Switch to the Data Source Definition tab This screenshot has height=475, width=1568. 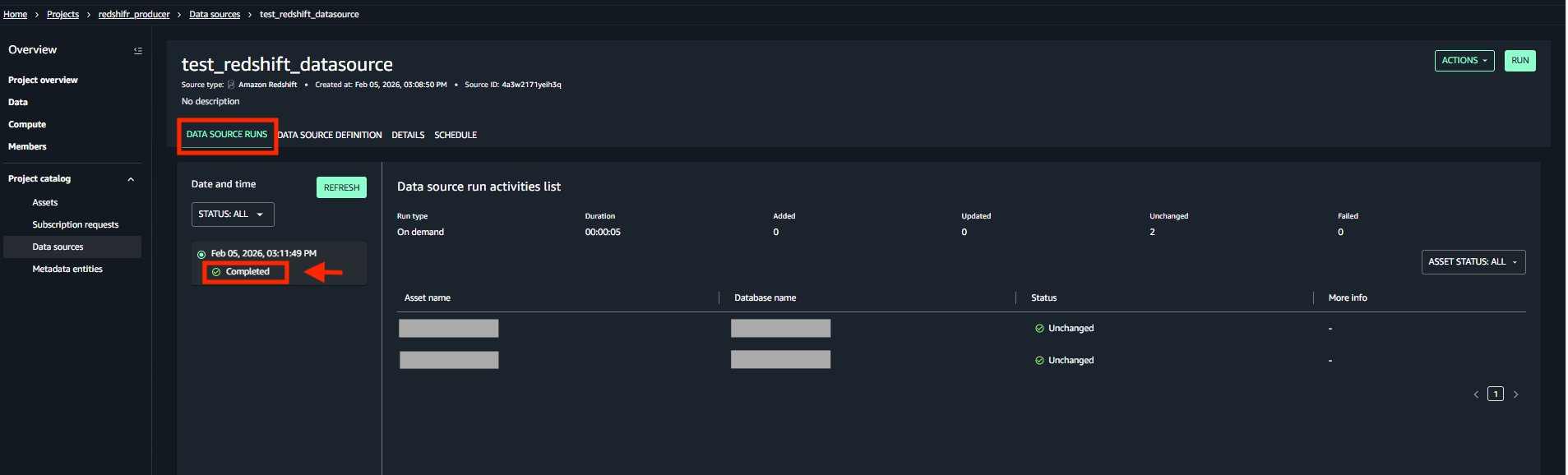[330, 135]
